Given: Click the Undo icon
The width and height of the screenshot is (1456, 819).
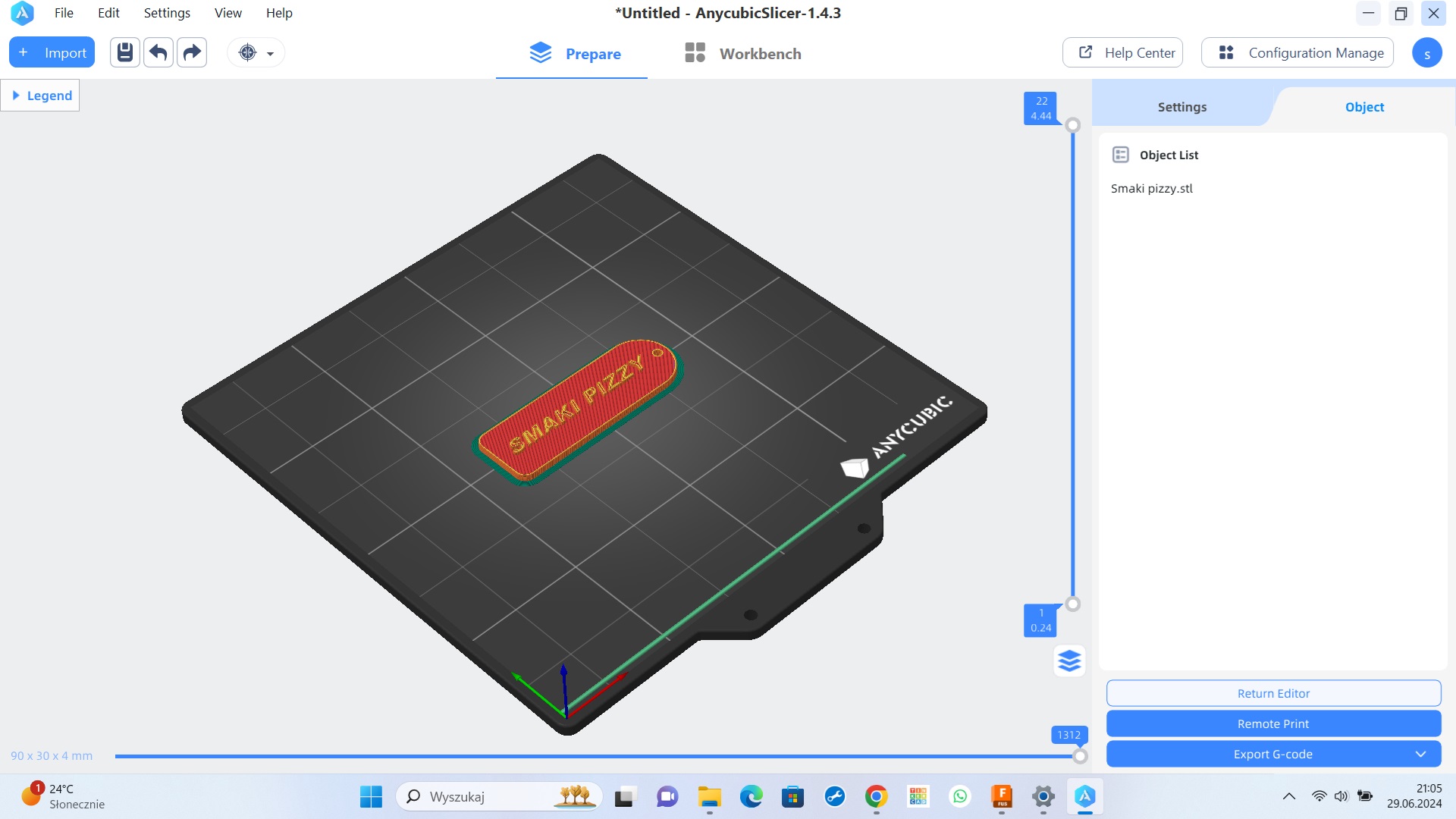Looking at the screenshot, I should (x=158, y=52).
